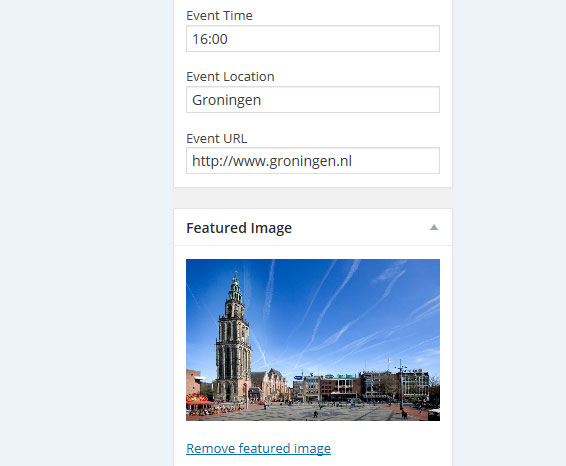Click the Event URL label
The height and width of the screenshot is (466, 566).
tap(217, 138)
